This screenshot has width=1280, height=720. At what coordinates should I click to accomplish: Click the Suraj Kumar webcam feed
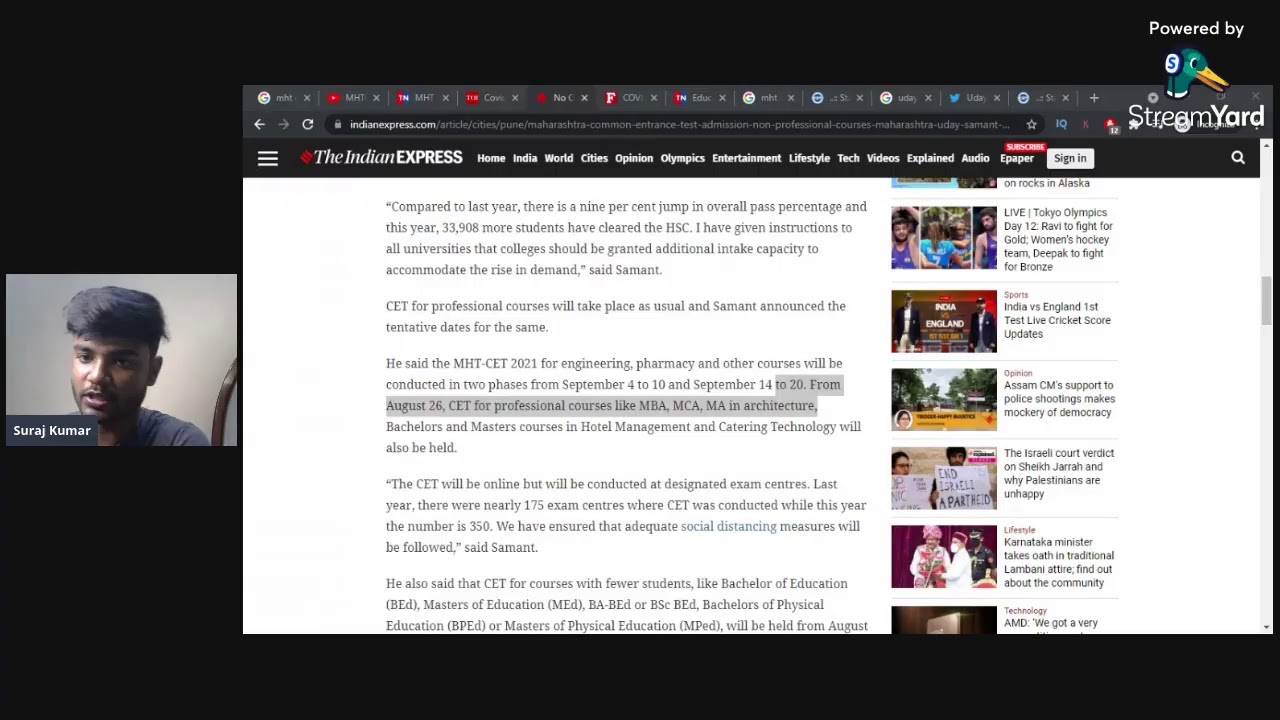[x=121, y=360]
